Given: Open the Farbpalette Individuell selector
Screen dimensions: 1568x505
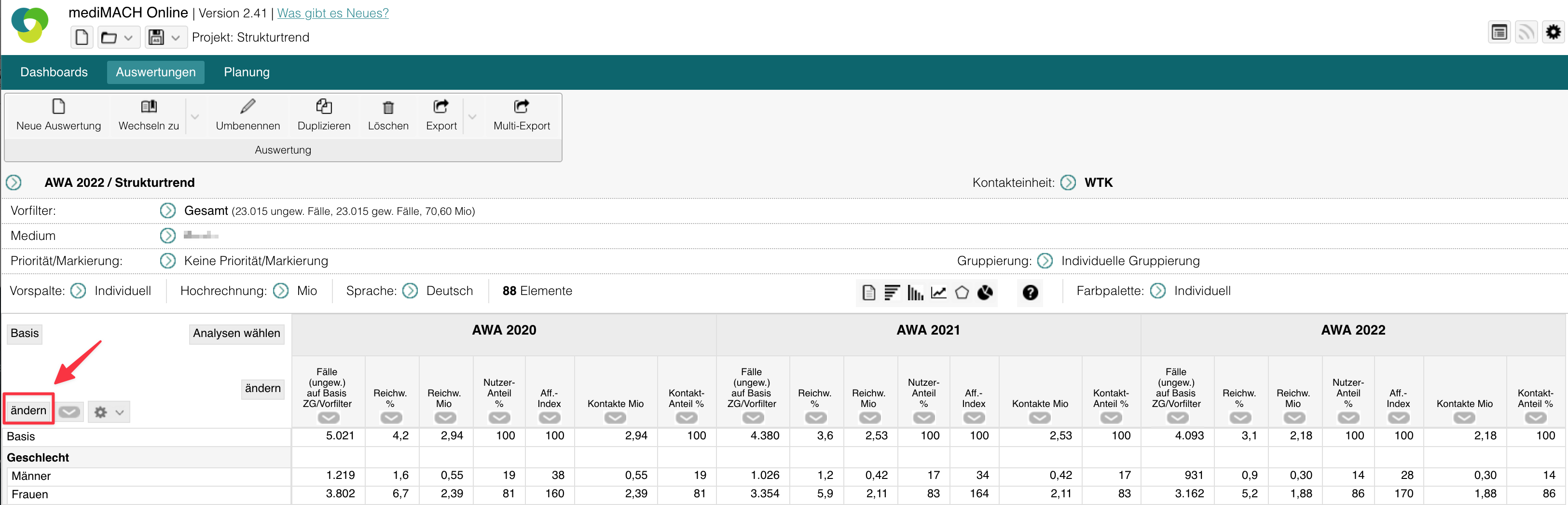Looking at the screenshot, I should 1158,291.
